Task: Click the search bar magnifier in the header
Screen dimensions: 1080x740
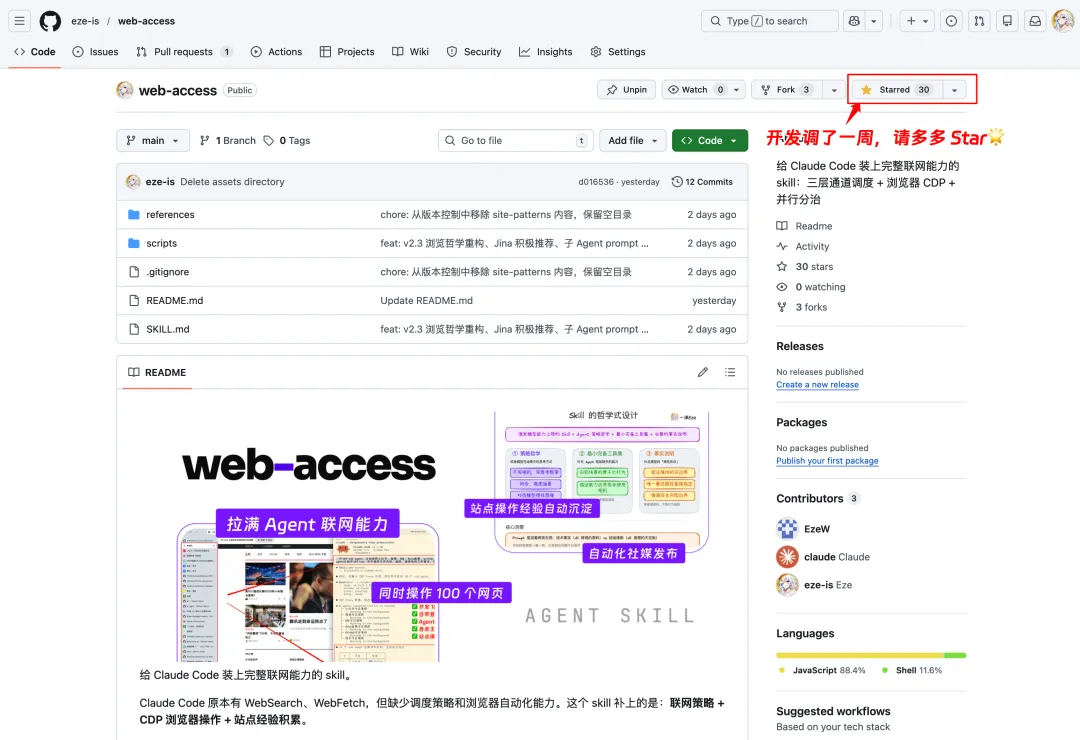Action: (x=714, y=20)
